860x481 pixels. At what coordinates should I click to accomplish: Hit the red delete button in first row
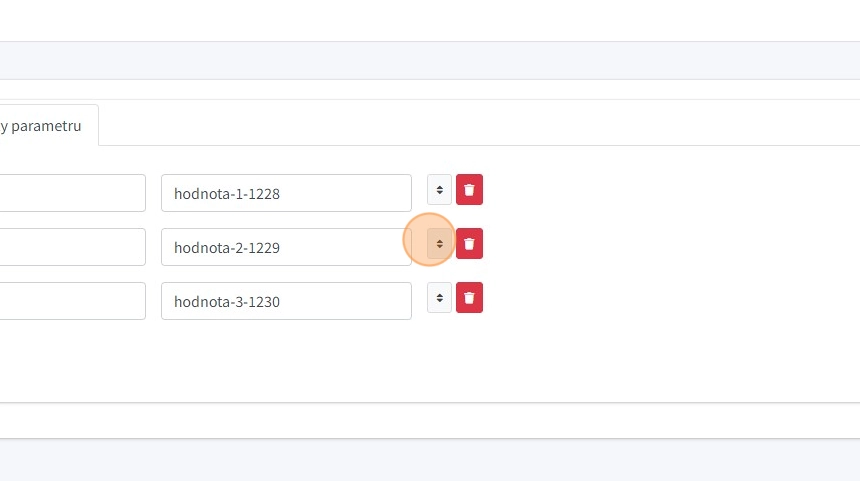[469, 190]
